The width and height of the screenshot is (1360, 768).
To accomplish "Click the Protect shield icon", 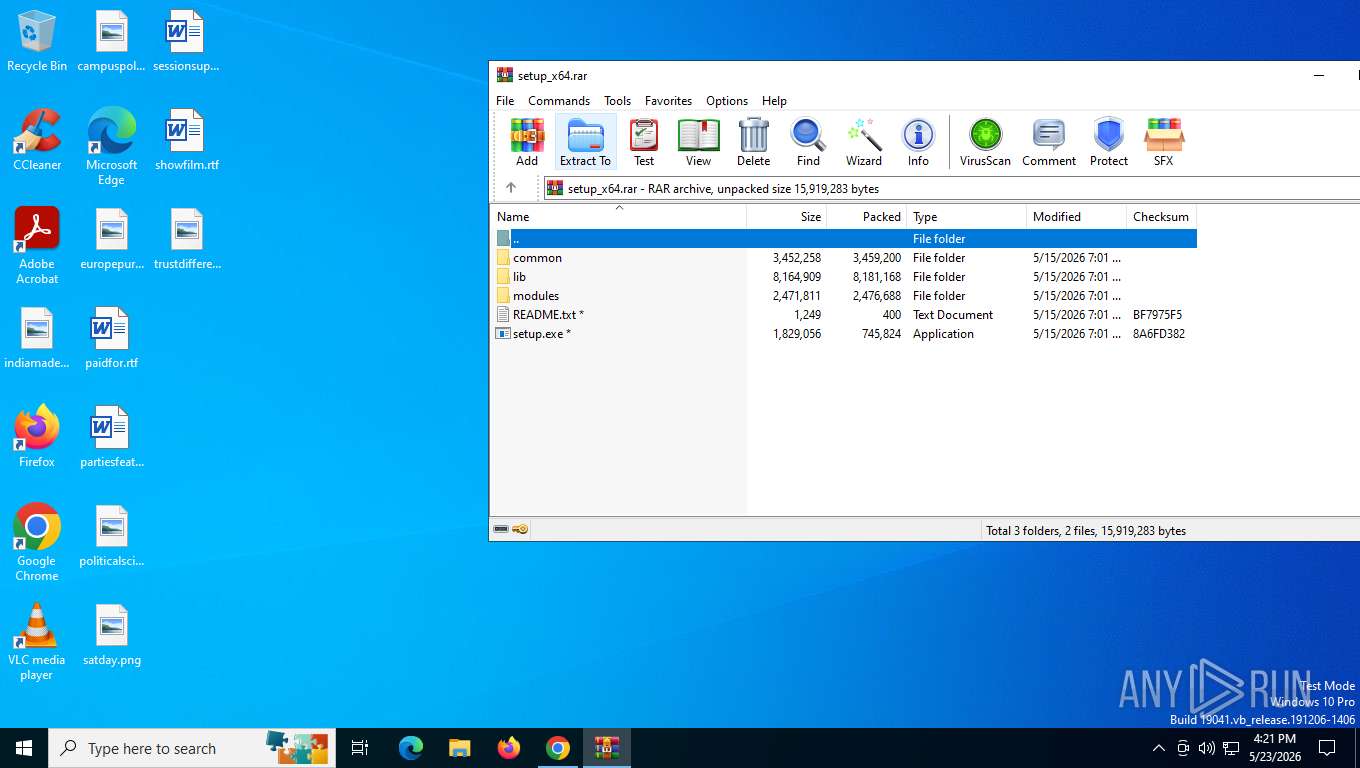I will coord(1109,142).
